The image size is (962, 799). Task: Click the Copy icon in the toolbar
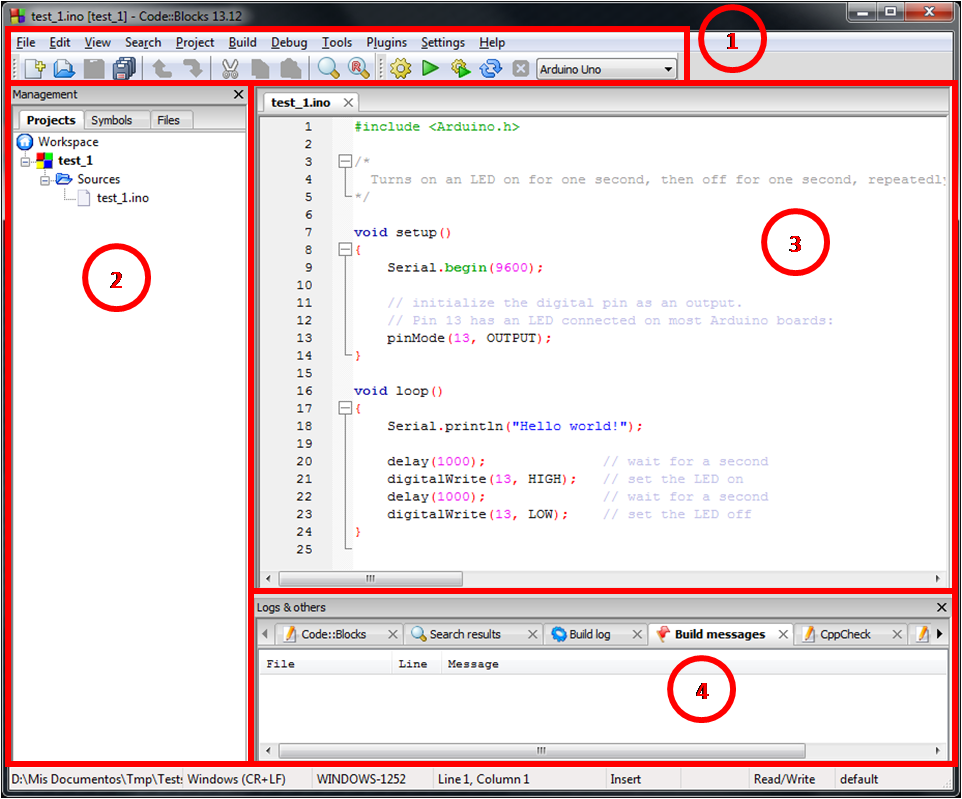(x=260, y=68)
